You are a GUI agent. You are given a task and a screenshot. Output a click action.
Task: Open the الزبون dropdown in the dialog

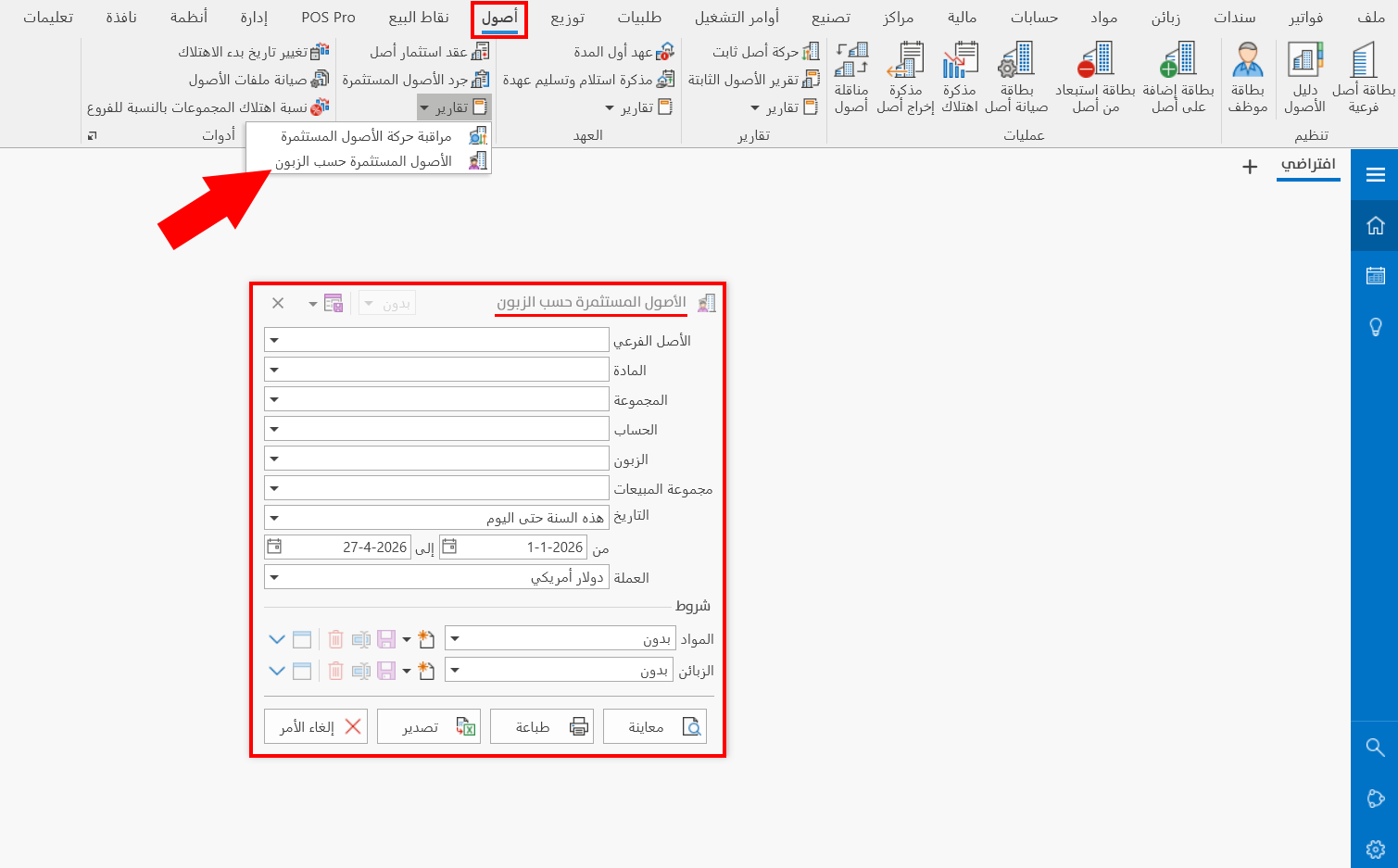tap(274, 459)
